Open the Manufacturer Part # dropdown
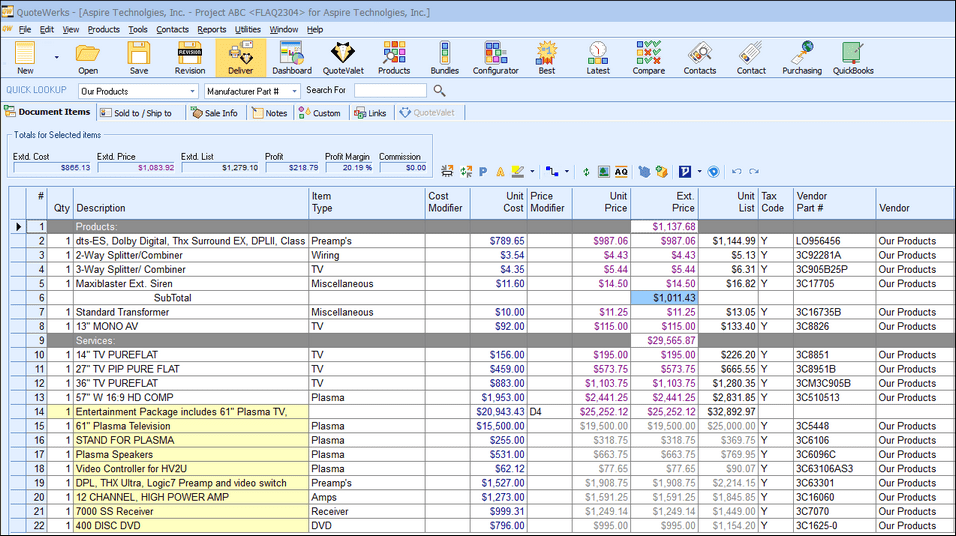 (x=294, y=91)
